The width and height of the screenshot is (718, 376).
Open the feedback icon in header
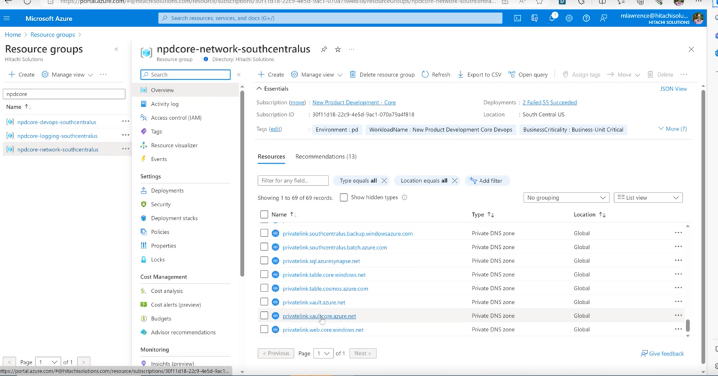pyautogui.click(x=604, y=18)
